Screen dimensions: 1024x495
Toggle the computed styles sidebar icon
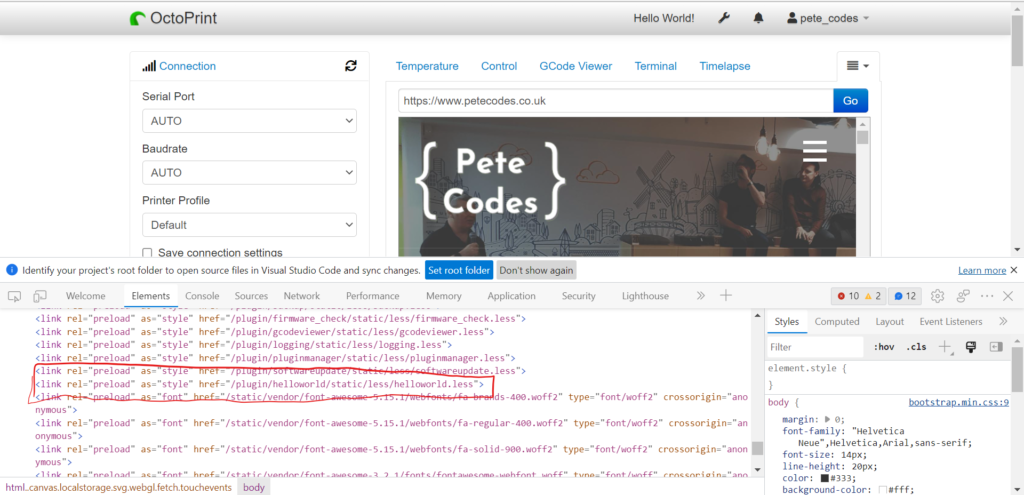pyautogui.click(x=995, y=347)
